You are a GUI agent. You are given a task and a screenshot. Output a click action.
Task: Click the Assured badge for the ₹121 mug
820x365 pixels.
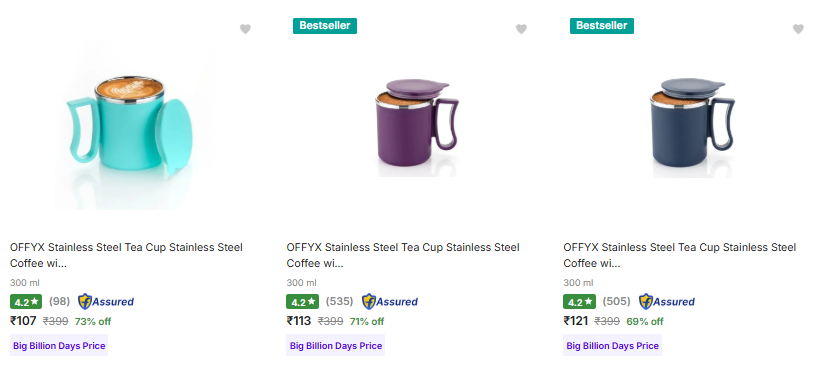(x=667, y=302)
